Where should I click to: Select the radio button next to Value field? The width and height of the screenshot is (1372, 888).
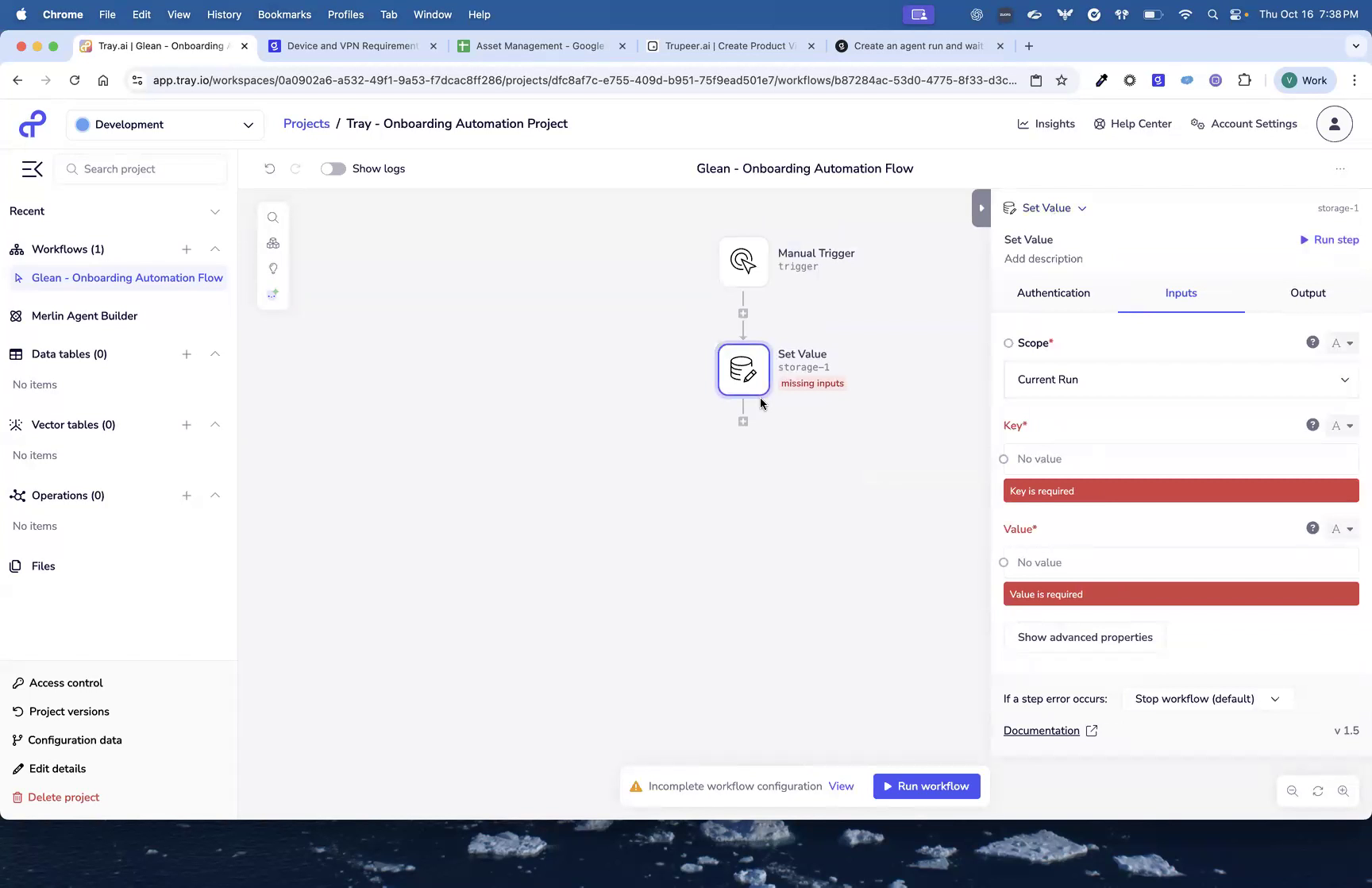tap(1004, 562)
